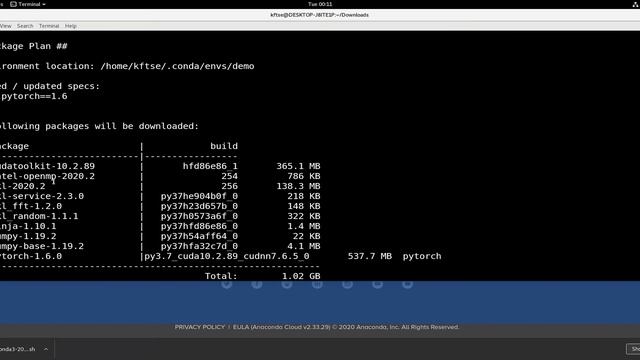Click the mkl-service-2.3.0 package name
Viewport: 640px width, 360px height.
[42, 196]
